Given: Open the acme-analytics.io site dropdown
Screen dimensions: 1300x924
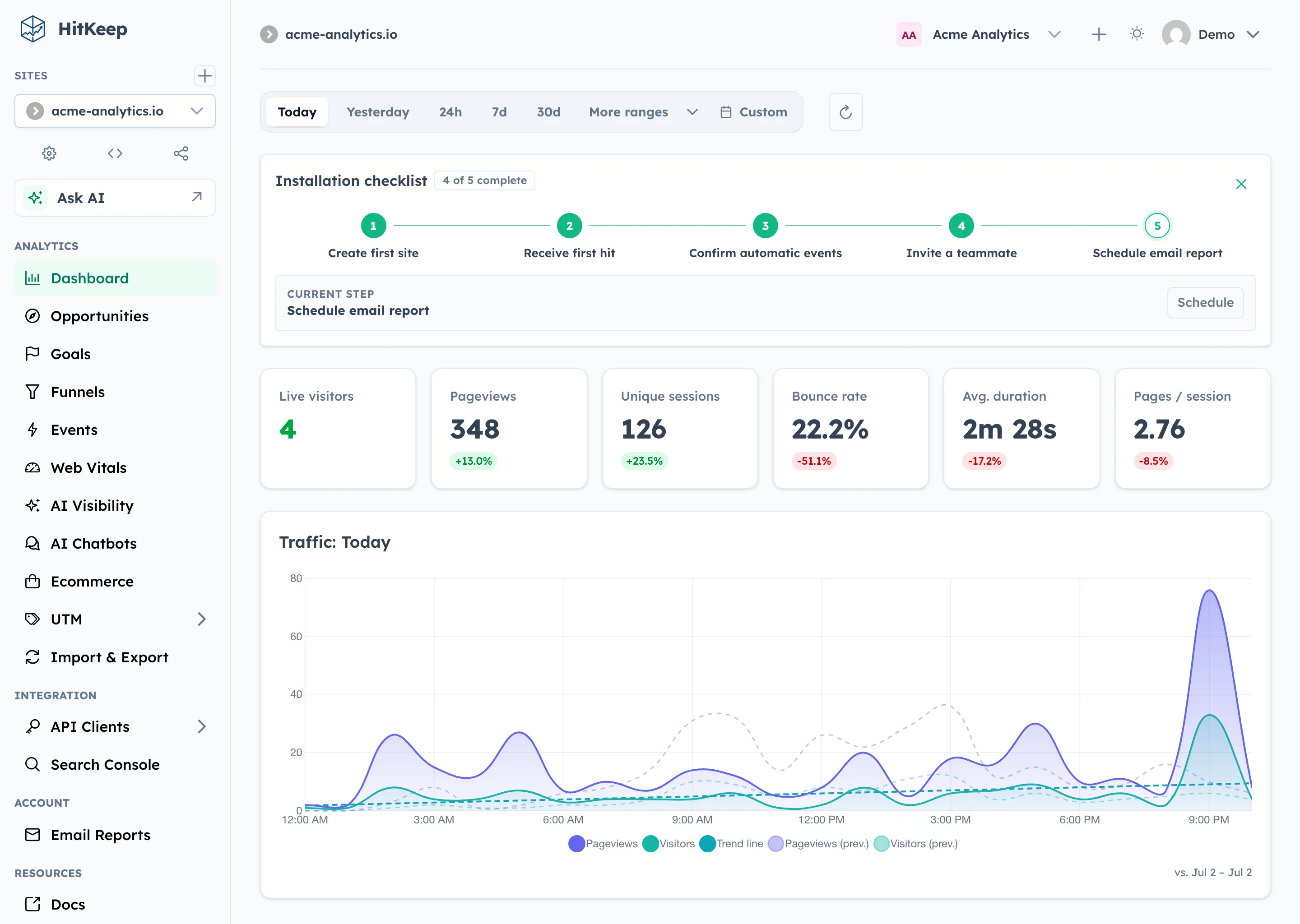Looking at the screenshot, I should (x=115, y=111).
